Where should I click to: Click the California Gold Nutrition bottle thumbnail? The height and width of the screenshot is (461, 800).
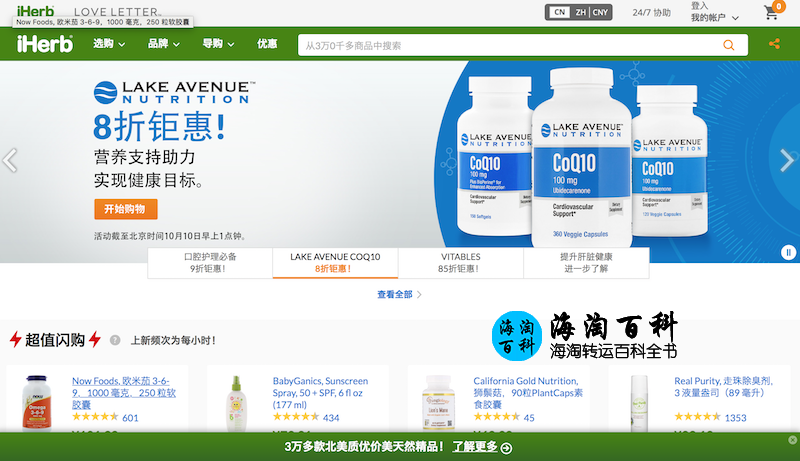click(438, 402)
